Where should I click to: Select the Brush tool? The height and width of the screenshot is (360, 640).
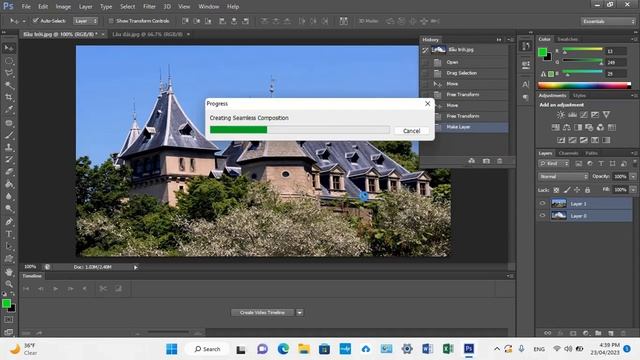(9, 135)
